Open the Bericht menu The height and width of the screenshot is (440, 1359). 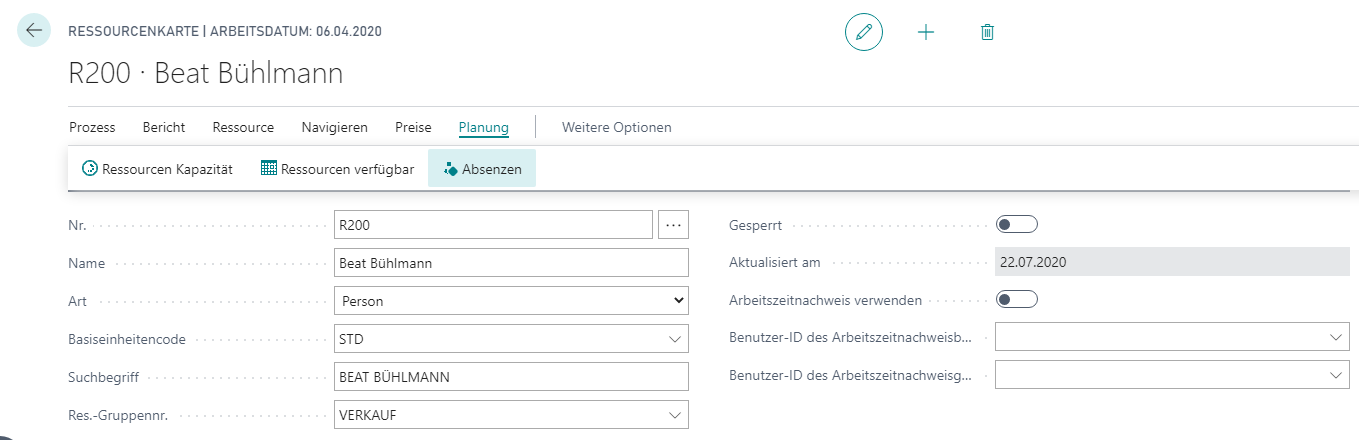[164, 127]
